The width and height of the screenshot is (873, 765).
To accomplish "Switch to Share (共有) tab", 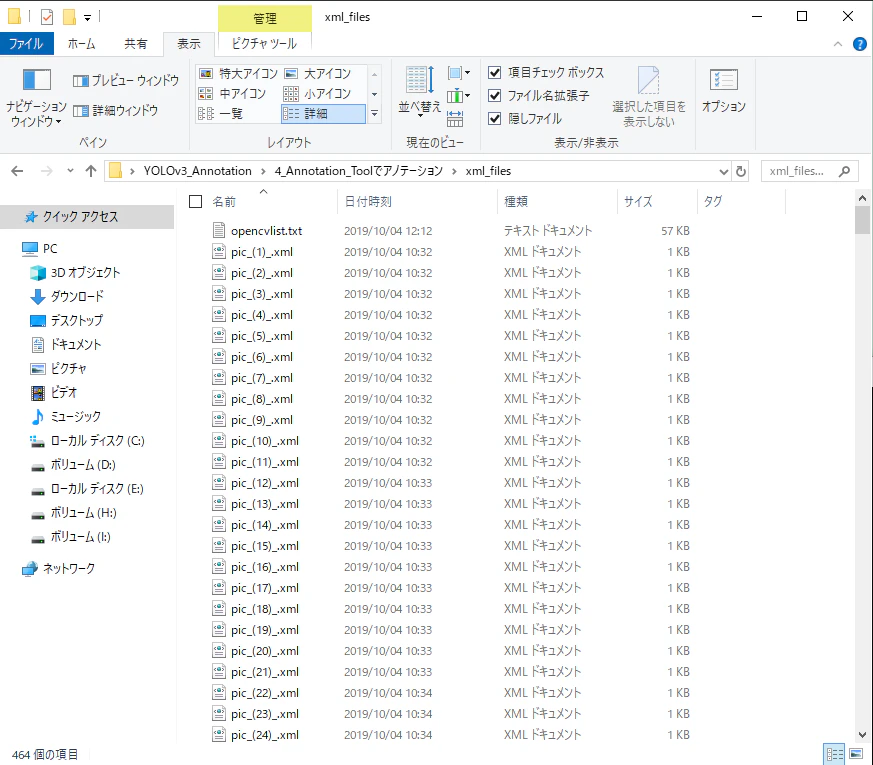I will [136, 43].
